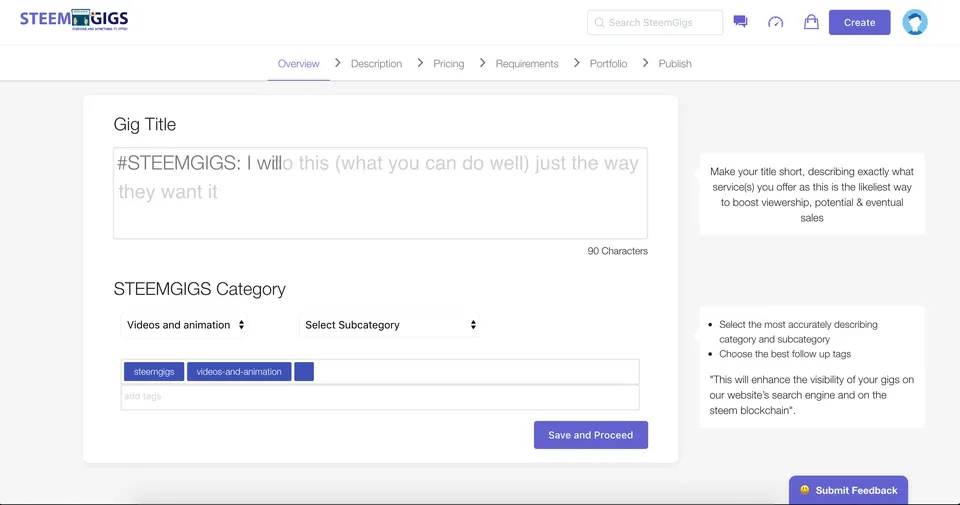Open the Submit Feedback widget

click(x=849, y=490)
